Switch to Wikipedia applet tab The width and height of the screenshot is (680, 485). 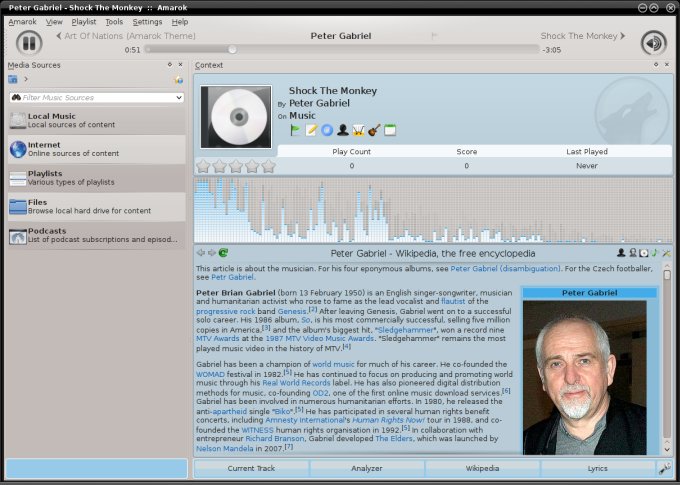[x=482, y=469]
